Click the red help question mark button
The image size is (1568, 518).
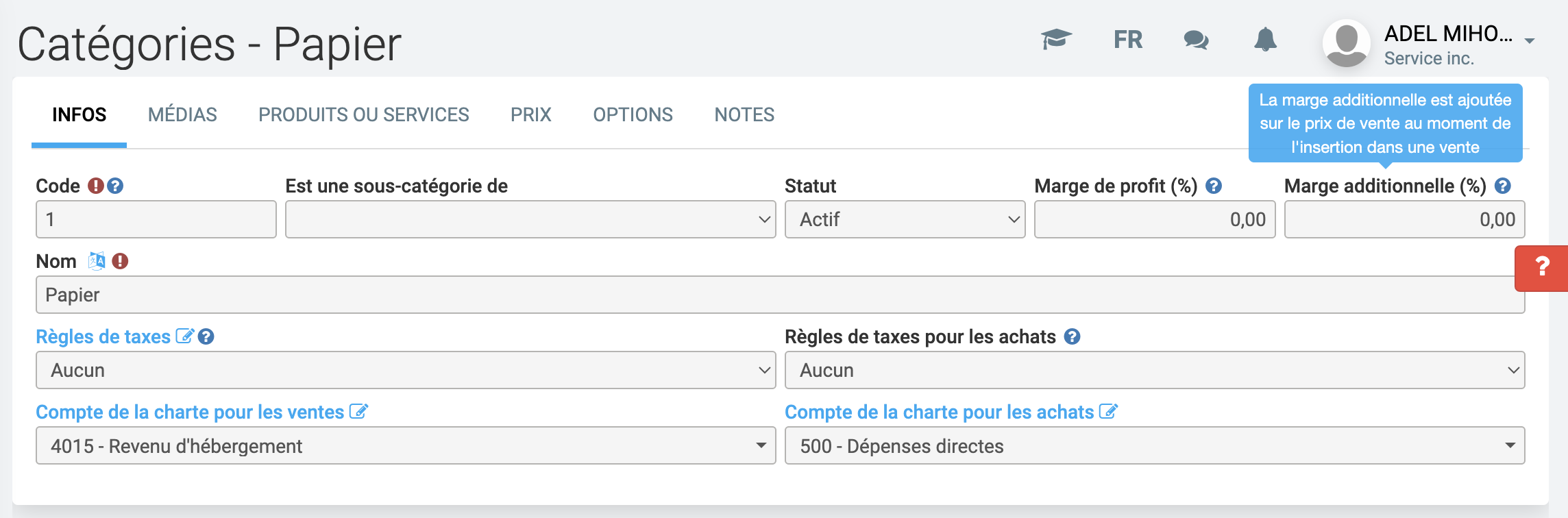tap(1542, 266)
